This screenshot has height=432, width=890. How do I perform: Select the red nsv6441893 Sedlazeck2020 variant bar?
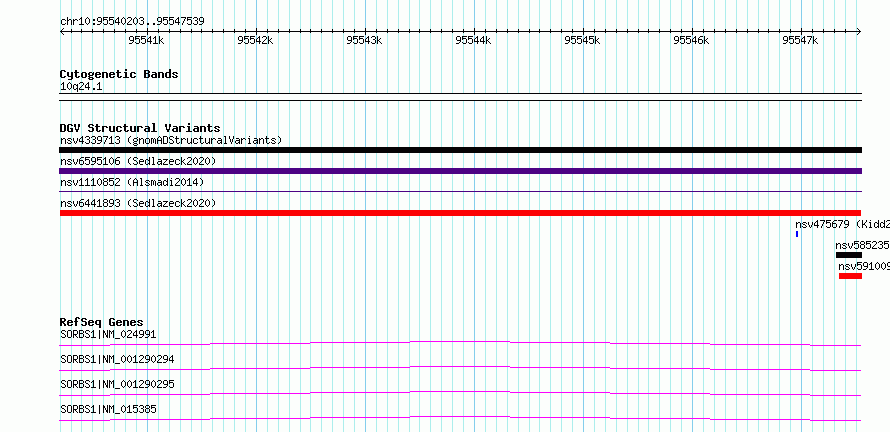(460, 213)
